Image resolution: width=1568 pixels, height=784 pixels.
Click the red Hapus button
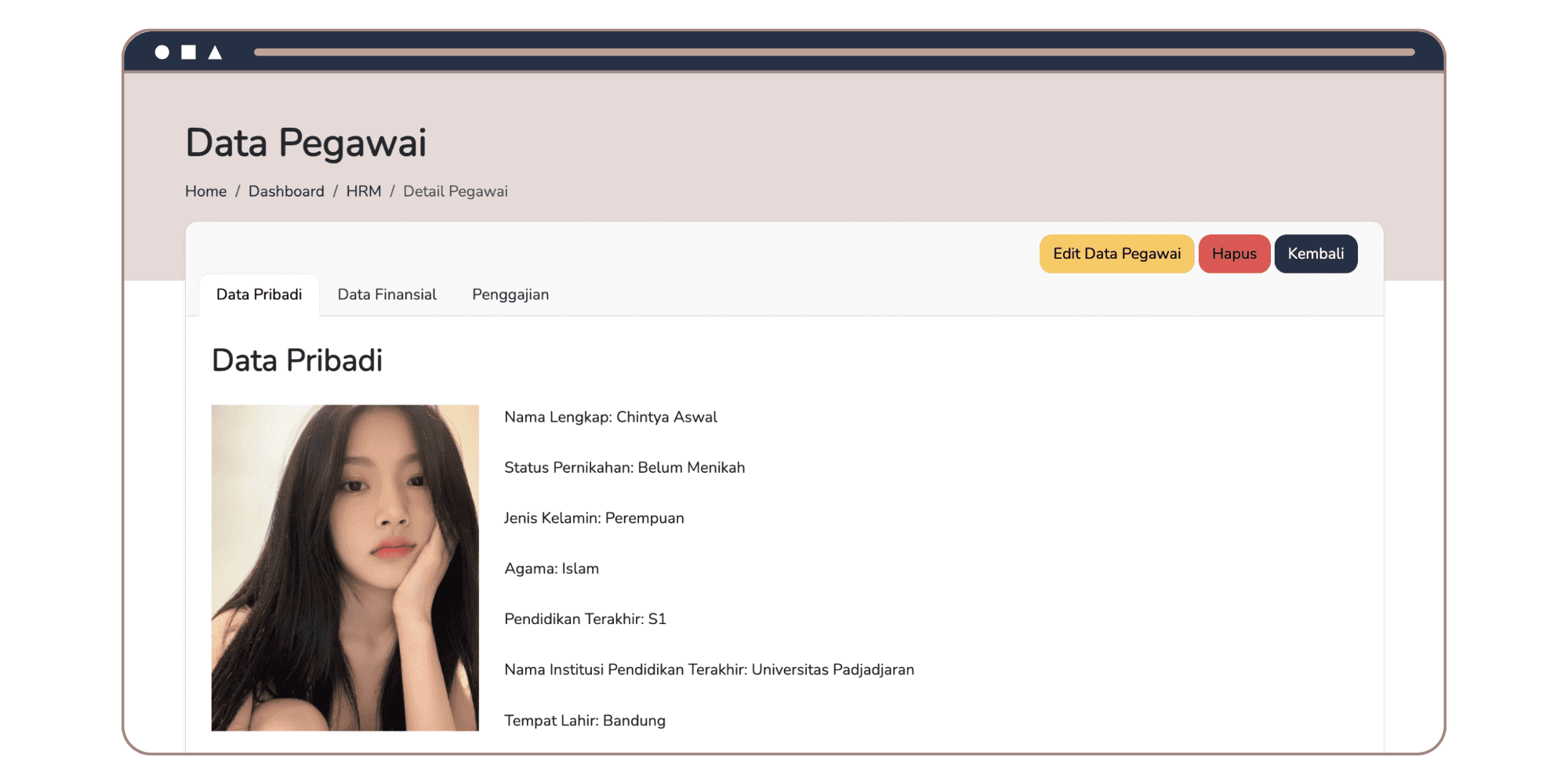coord(1234,254)
